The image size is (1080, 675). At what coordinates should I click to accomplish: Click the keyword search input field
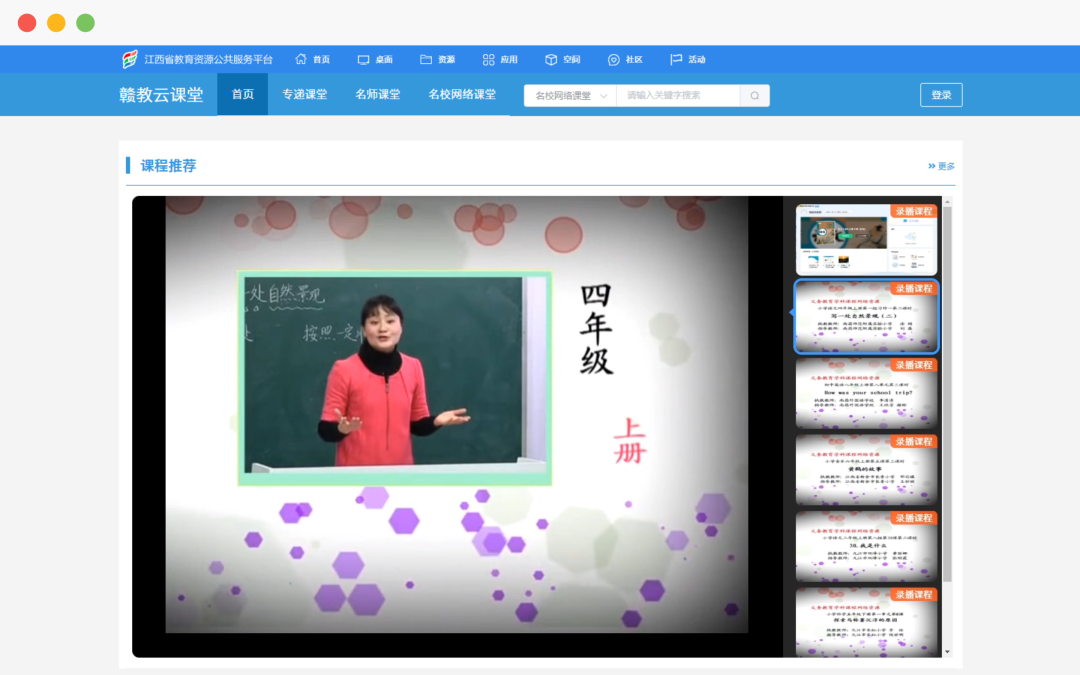678,96
